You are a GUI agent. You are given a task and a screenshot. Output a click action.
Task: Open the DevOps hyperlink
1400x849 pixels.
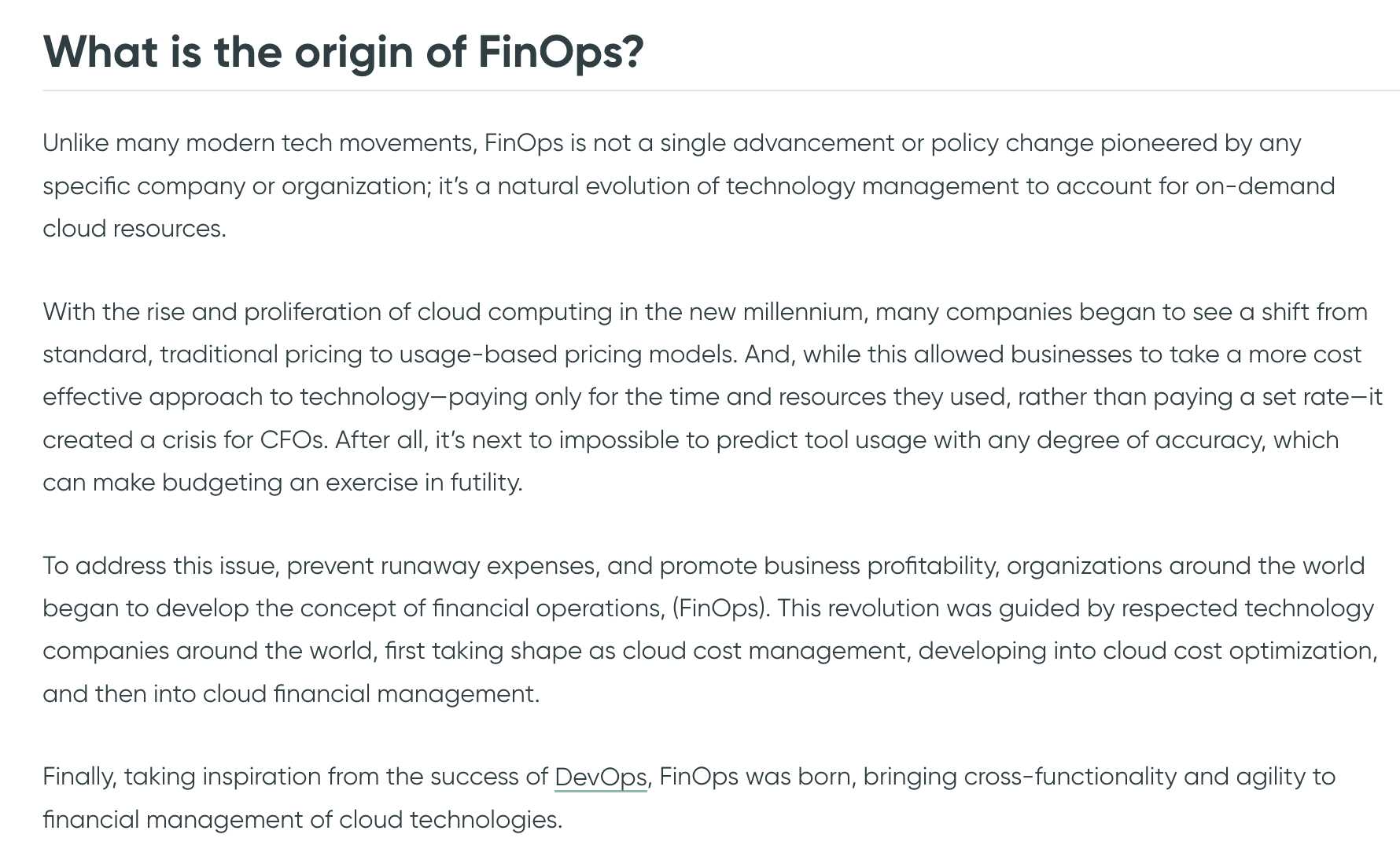pos(600,777)
